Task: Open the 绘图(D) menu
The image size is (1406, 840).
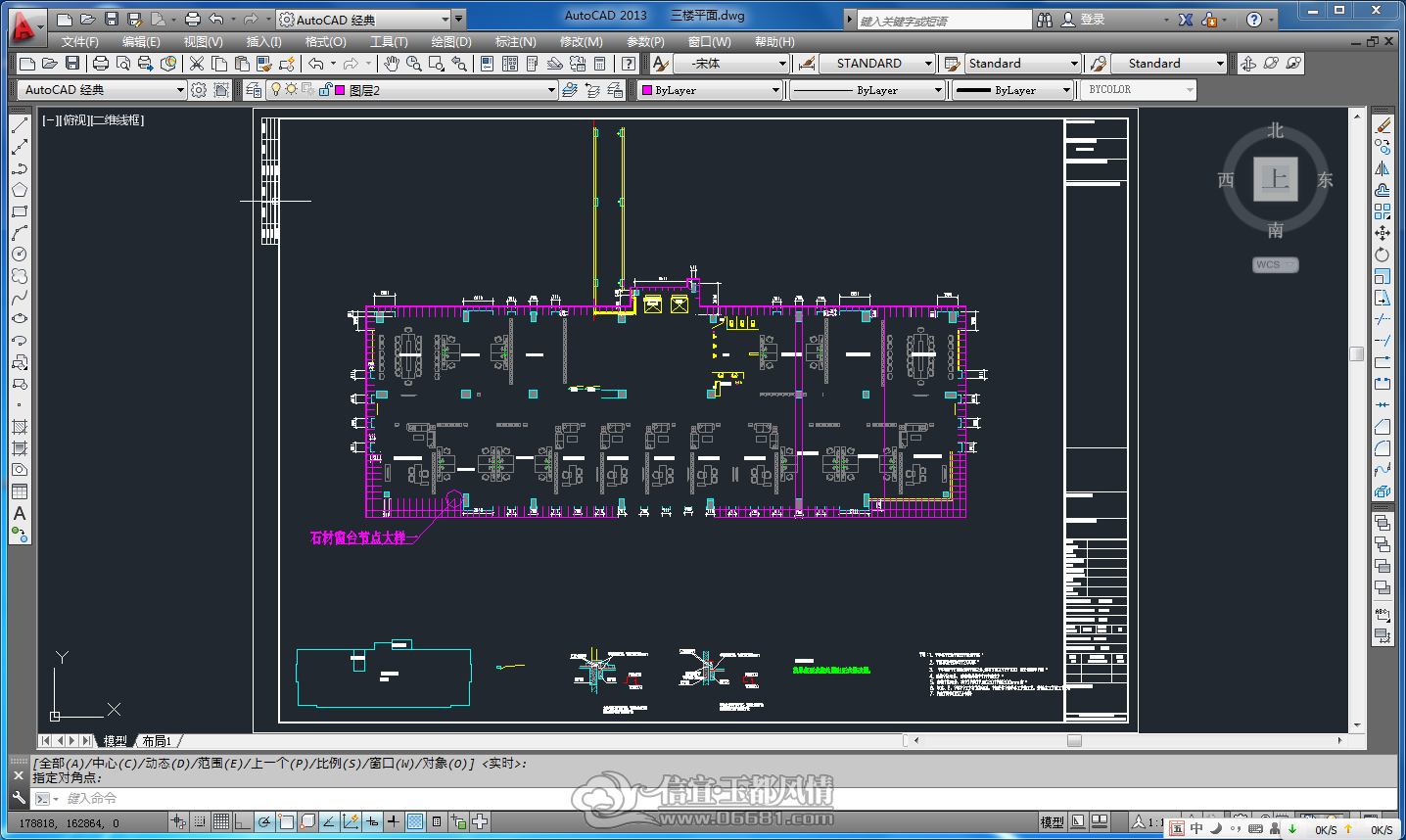Action: [x=451, y=42]
